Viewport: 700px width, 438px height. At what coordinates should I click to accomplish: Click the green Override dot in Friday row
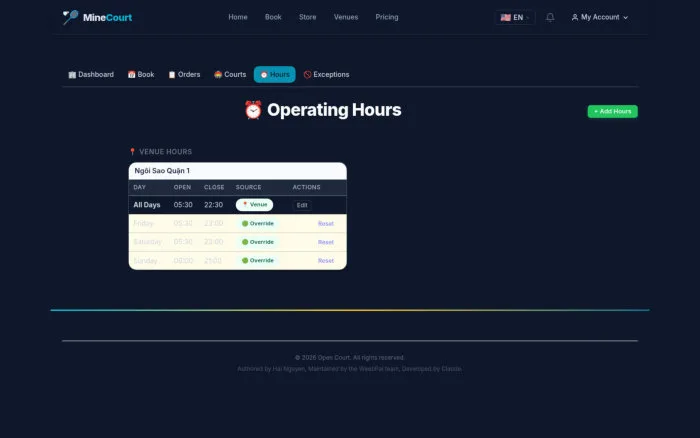245,224
